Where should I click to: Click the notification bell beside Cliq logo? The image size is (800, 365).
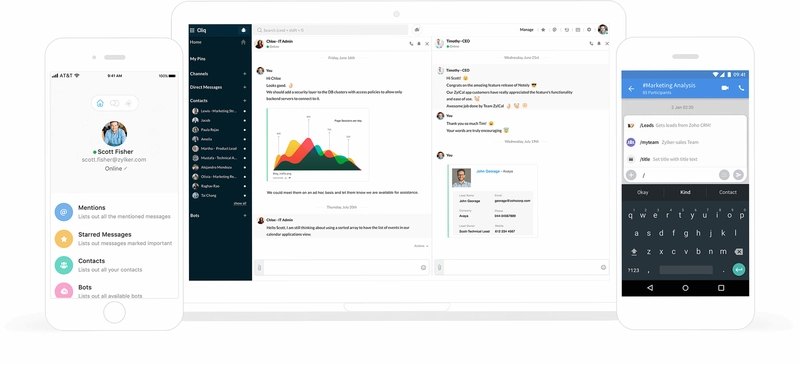[243, 30]
